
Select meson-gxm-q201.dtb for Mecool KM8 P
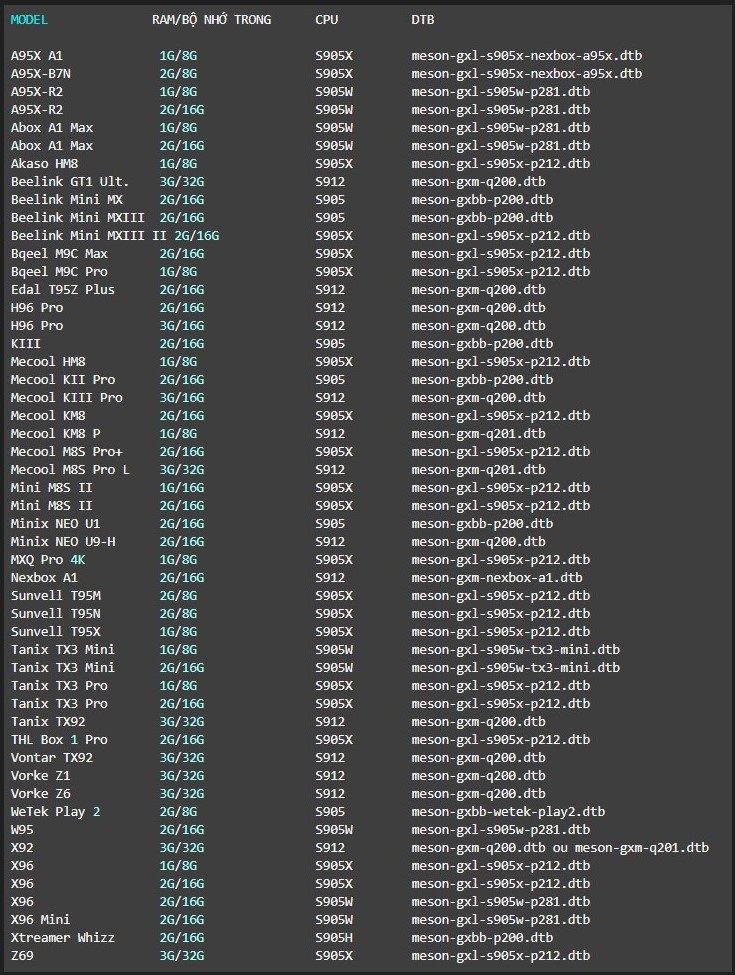(x=478, y=433)
